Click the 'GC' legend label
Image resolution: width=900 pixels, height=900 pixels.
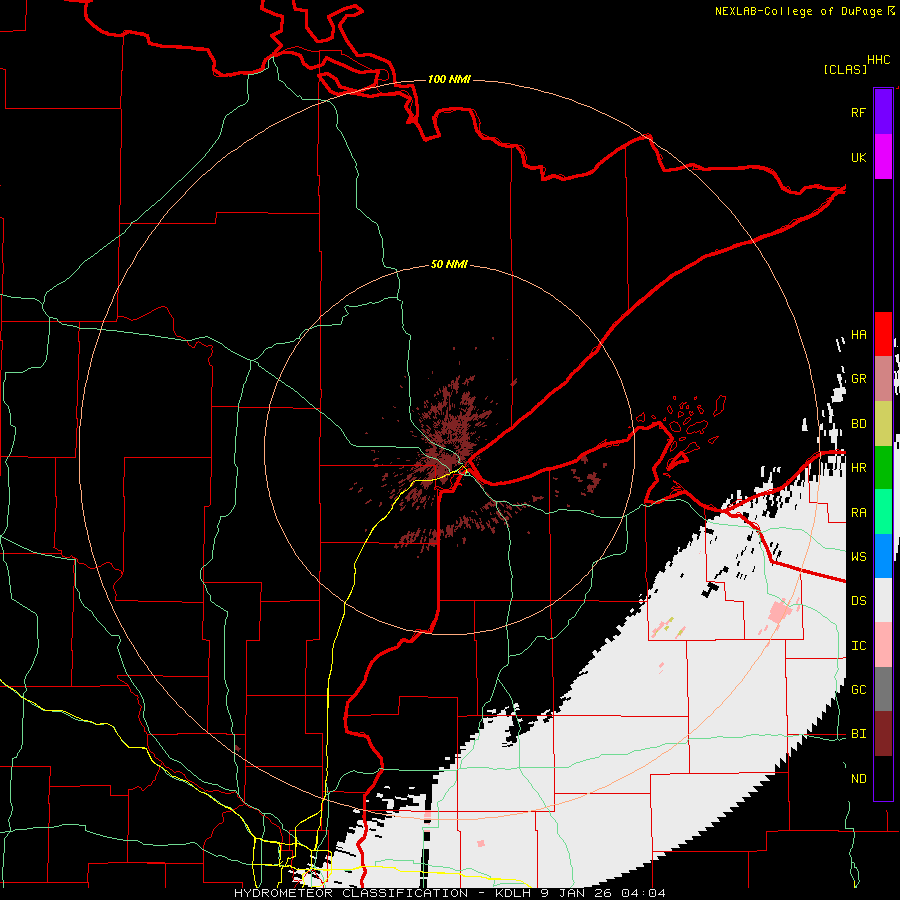click(858, 689)
